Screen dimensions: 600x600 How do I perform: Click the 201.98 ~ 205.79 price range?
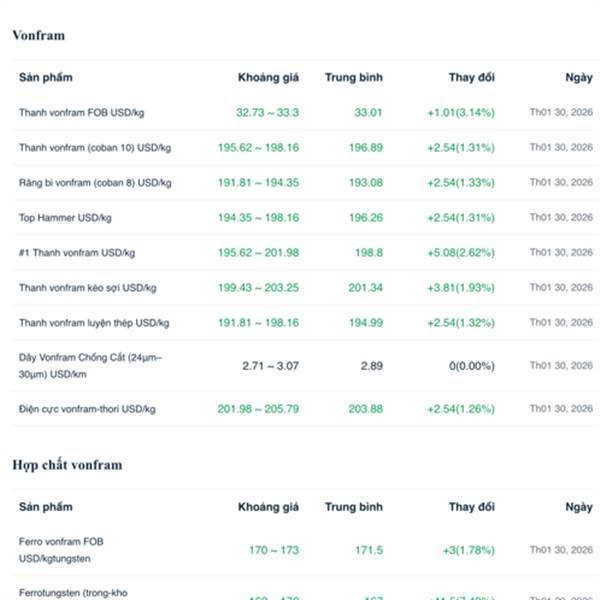[x=258, y=409]
